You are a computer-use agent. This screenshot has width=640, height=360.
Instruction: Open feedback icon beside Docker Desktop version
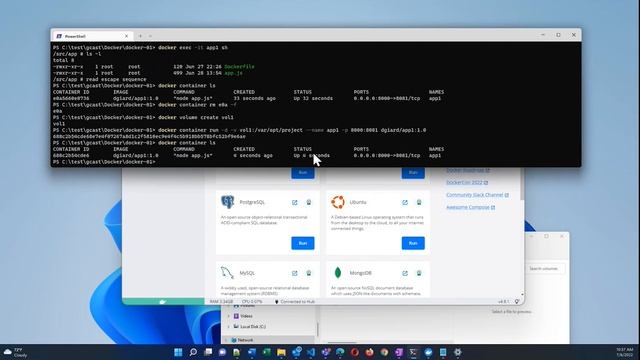tap(517, 302)
